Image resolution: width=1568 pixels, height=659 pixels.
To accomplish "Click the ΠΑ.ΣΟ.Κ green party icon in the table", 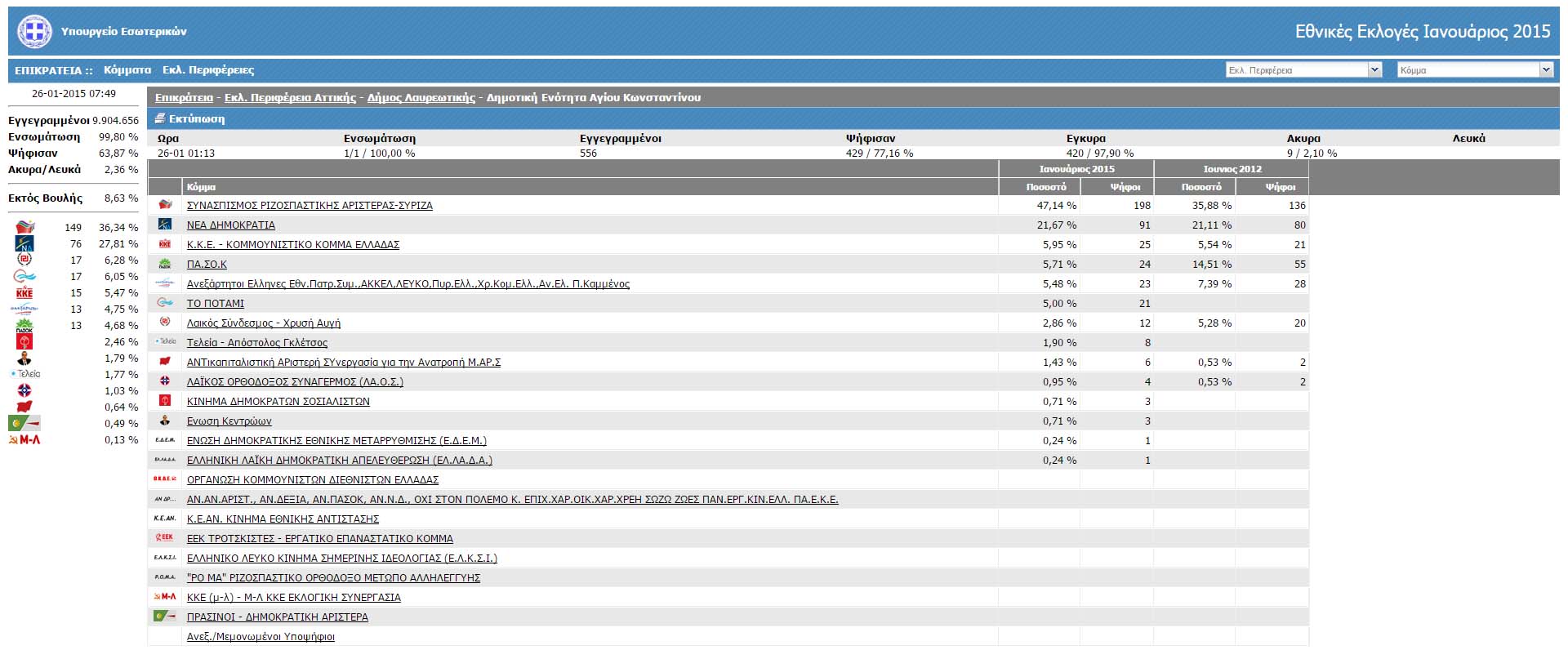I will click(x=165, y=264).
